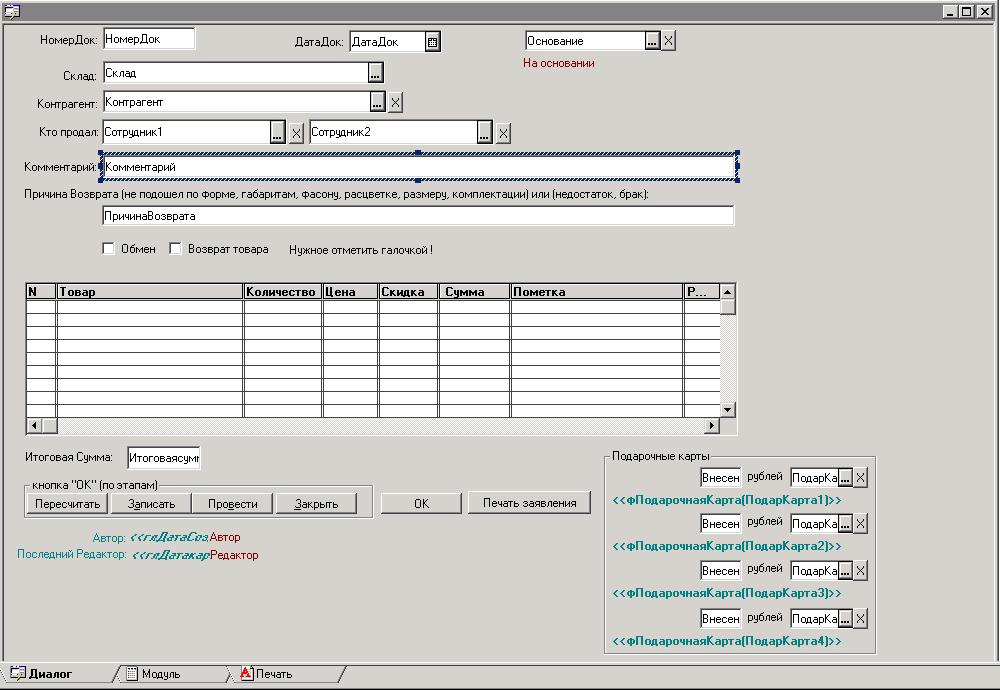Clear the gift card above the ПодарКарта3 label
The height and width of the screenshot is (690, 1000).
[860, 571]
